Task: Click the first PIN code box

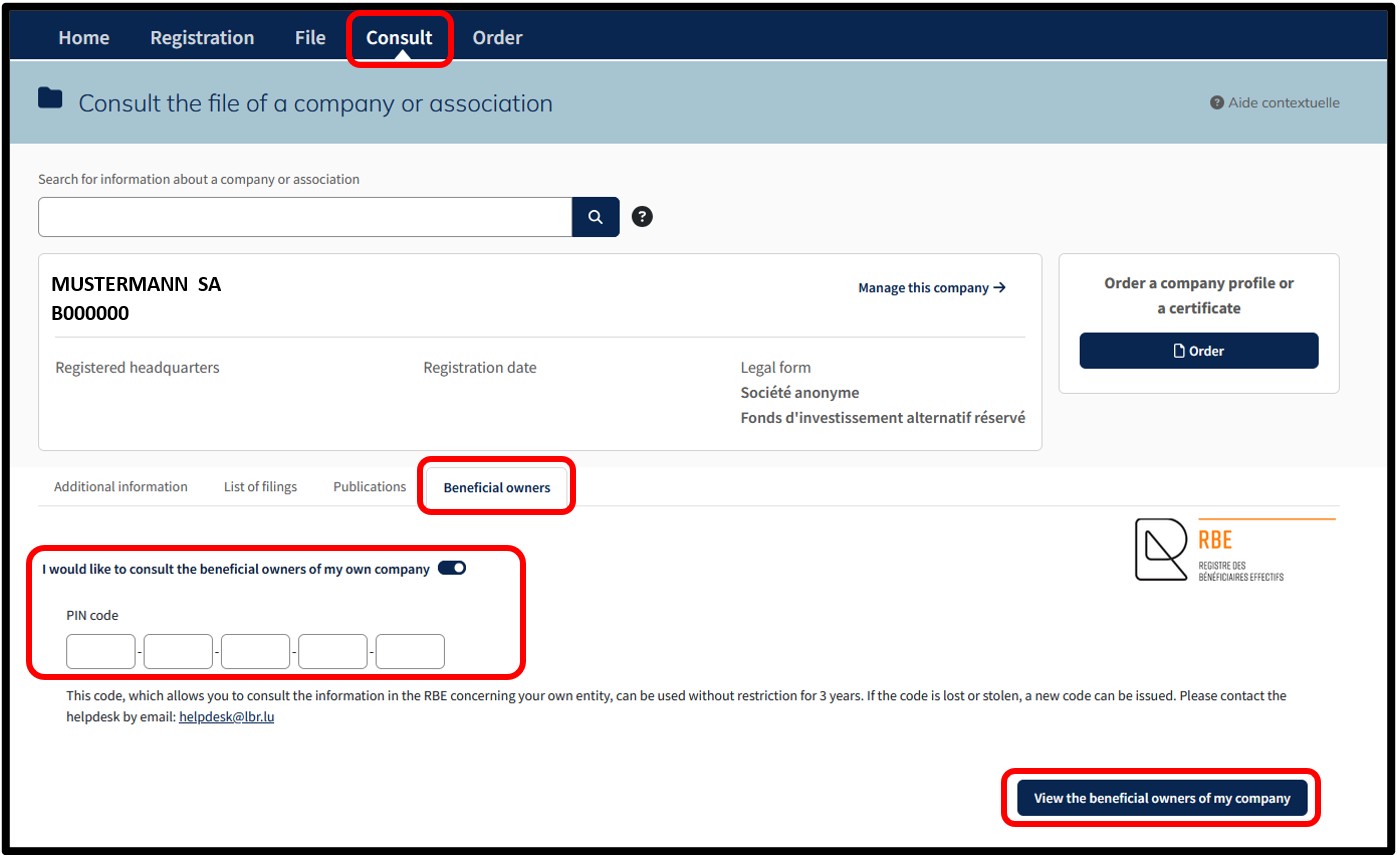Action: tap(100, 651)
